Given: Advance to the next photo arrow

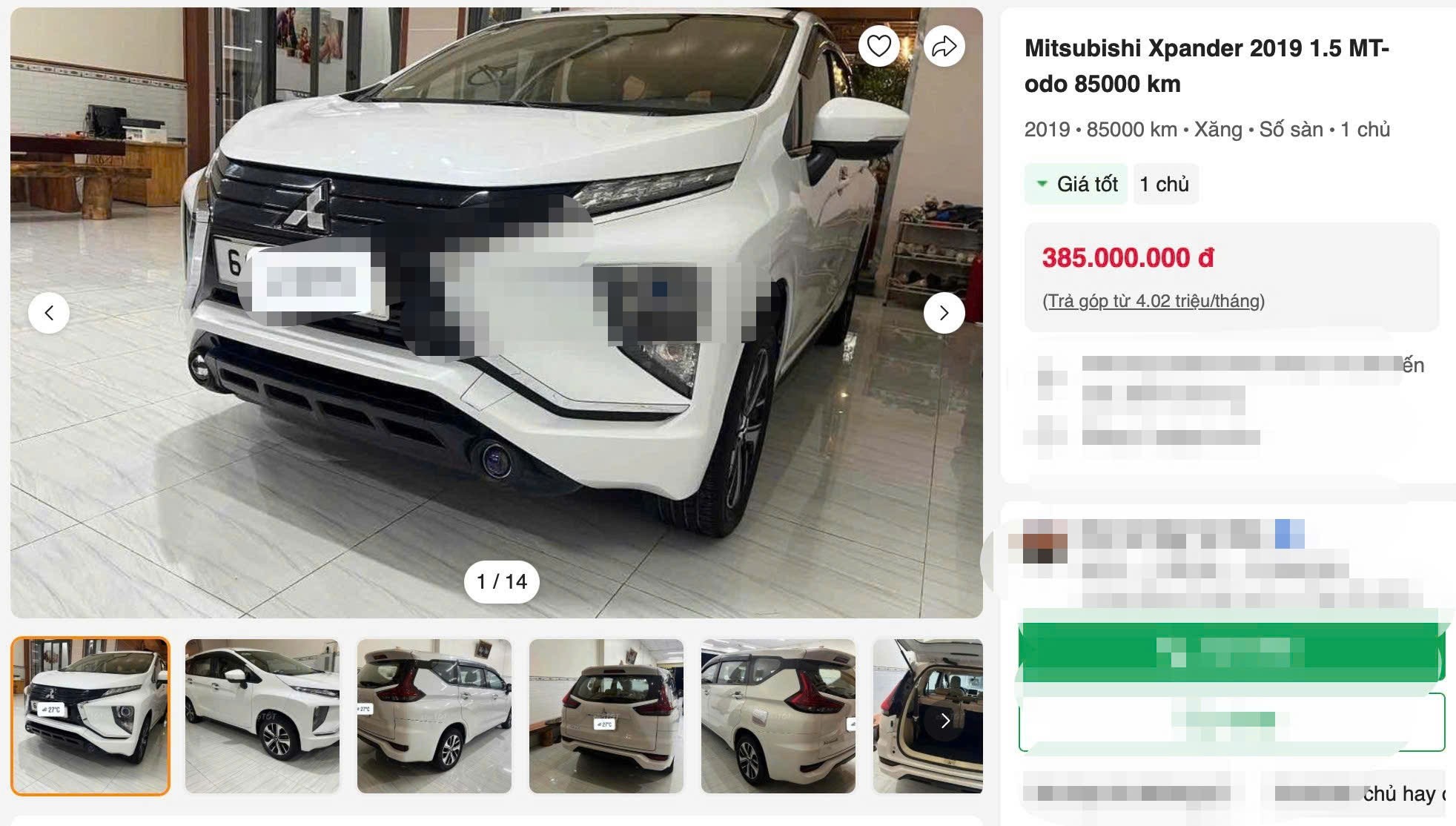Looking at the screenshot, I should coord(944,313).
